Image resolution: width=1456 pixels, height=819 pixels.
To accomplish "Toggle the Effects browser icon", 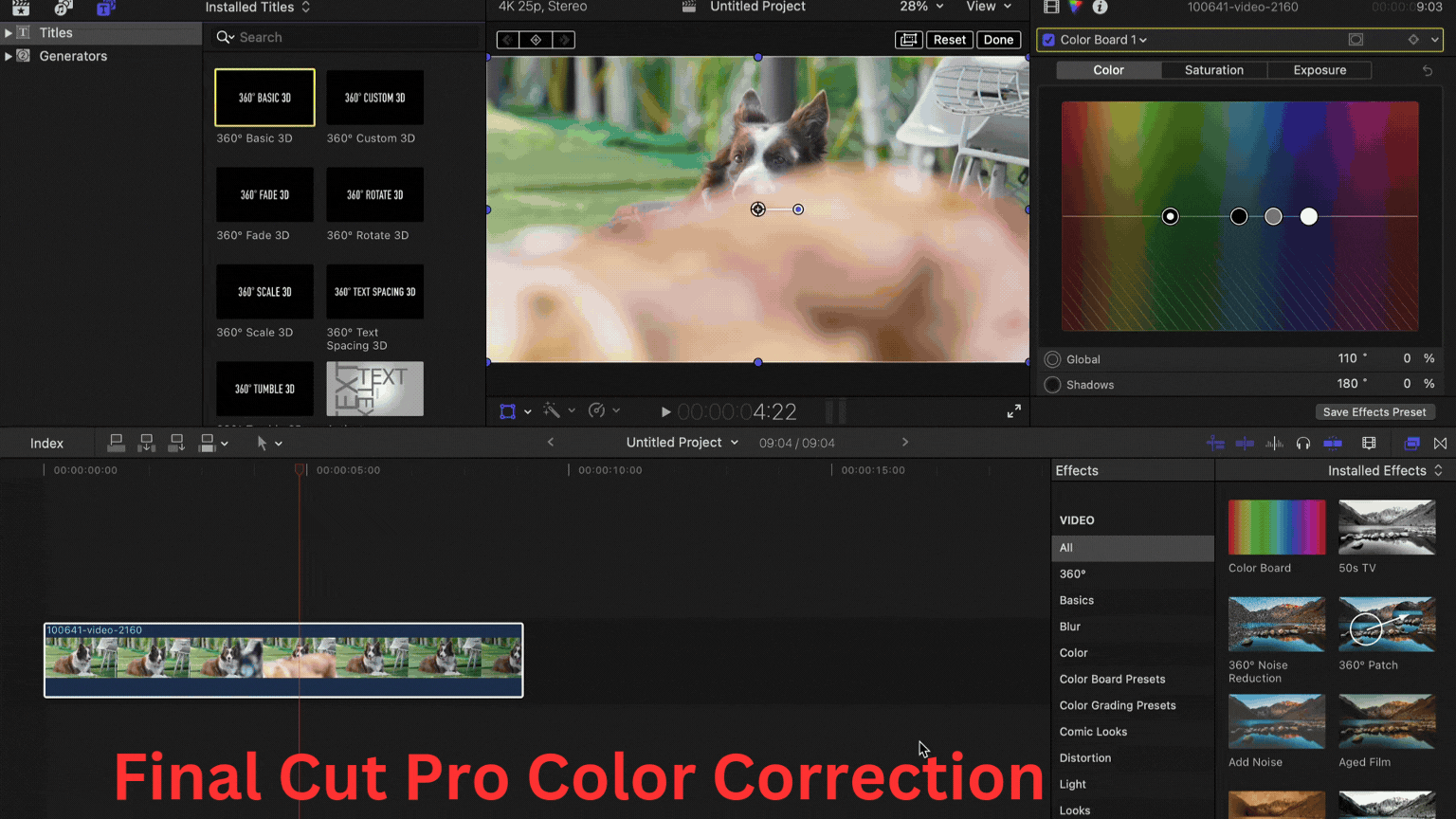I will 1411,443.
